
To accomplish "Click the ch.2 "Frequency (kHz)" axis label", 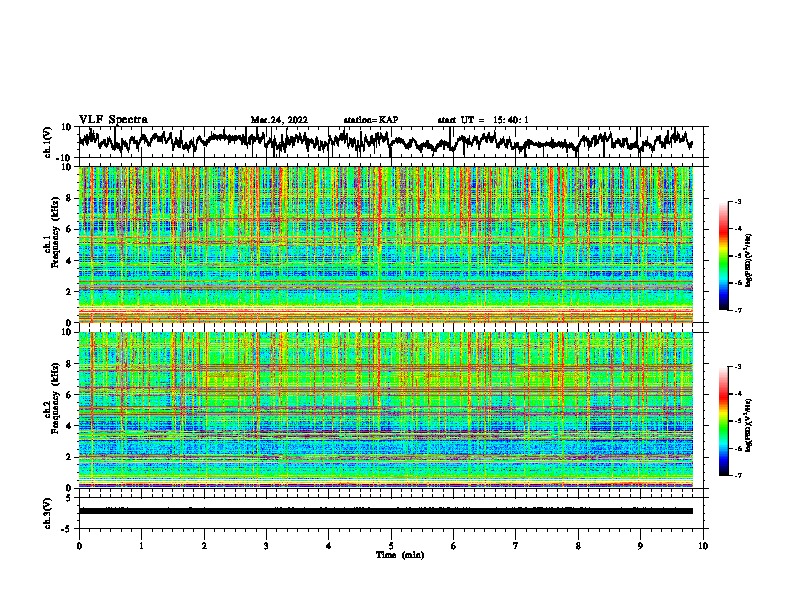I will (55, 398).
